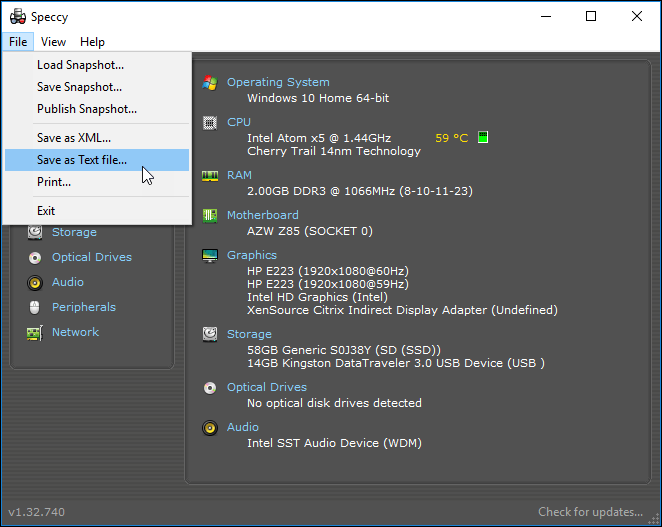Open Optical Drives section in sidebar
The image size is (662, 527).
tap(92, 257)
